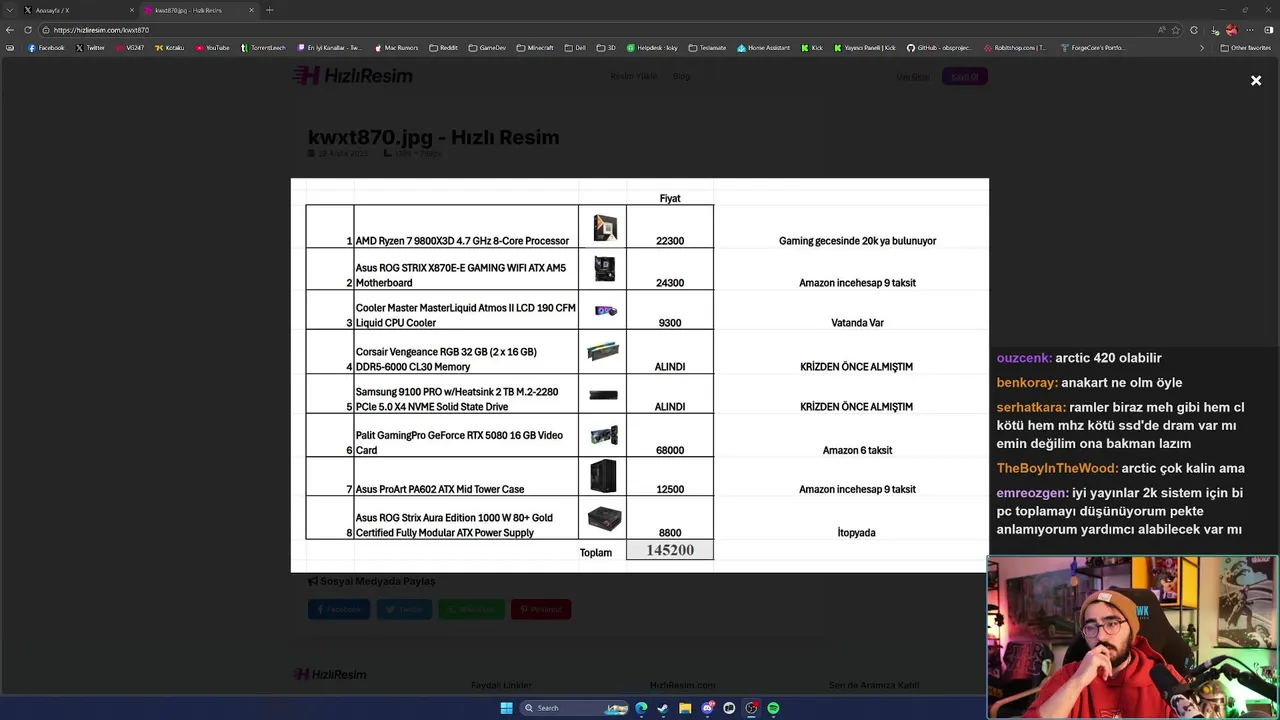Open the Kotaku bookmark
Viewport: 1280px width, 720px height.
click(x=169, y=48)
